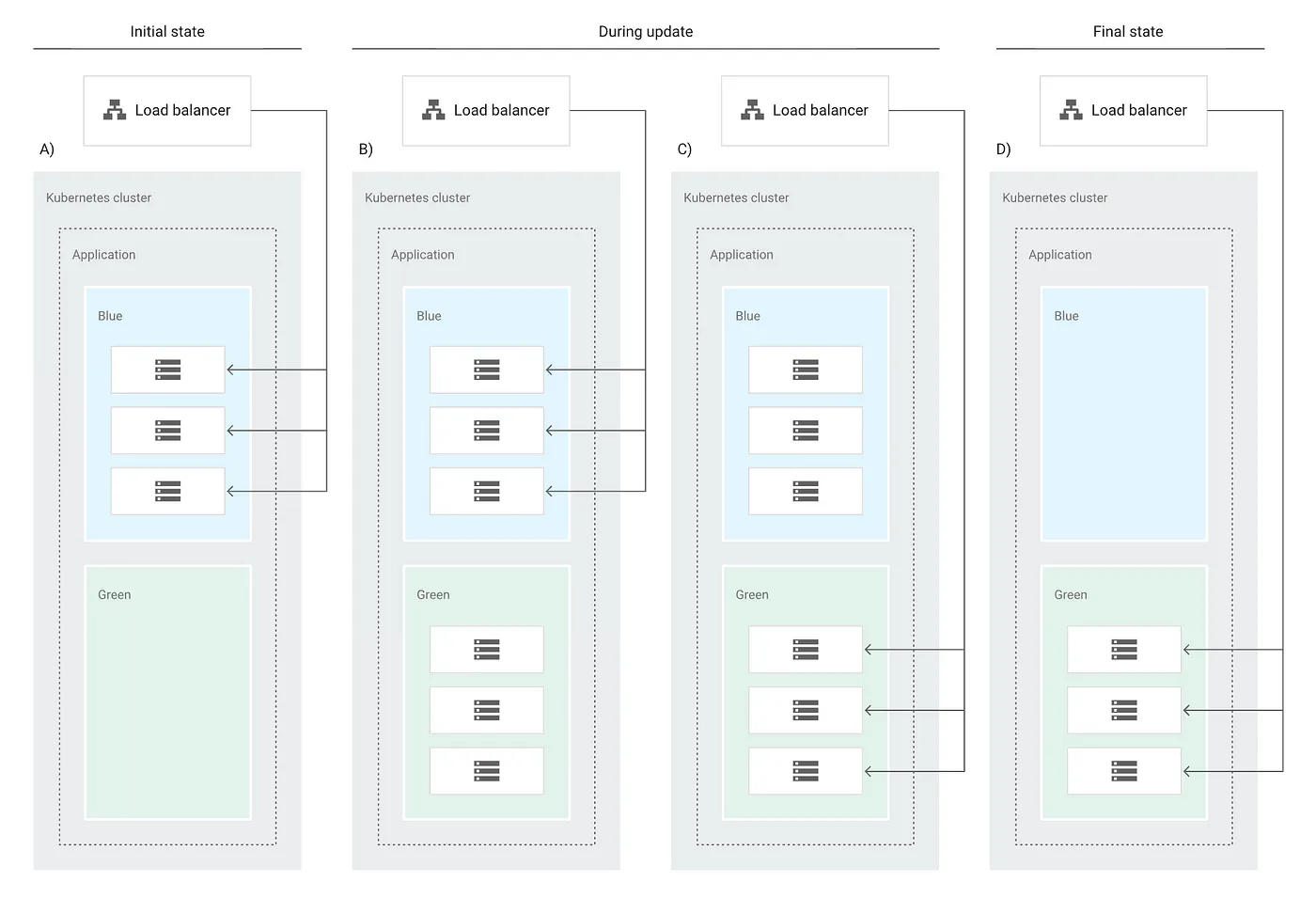This screenshot has height=898, width=1316.
Task: Select top Green server icon in diagram C
Action: tap(806, 649)
